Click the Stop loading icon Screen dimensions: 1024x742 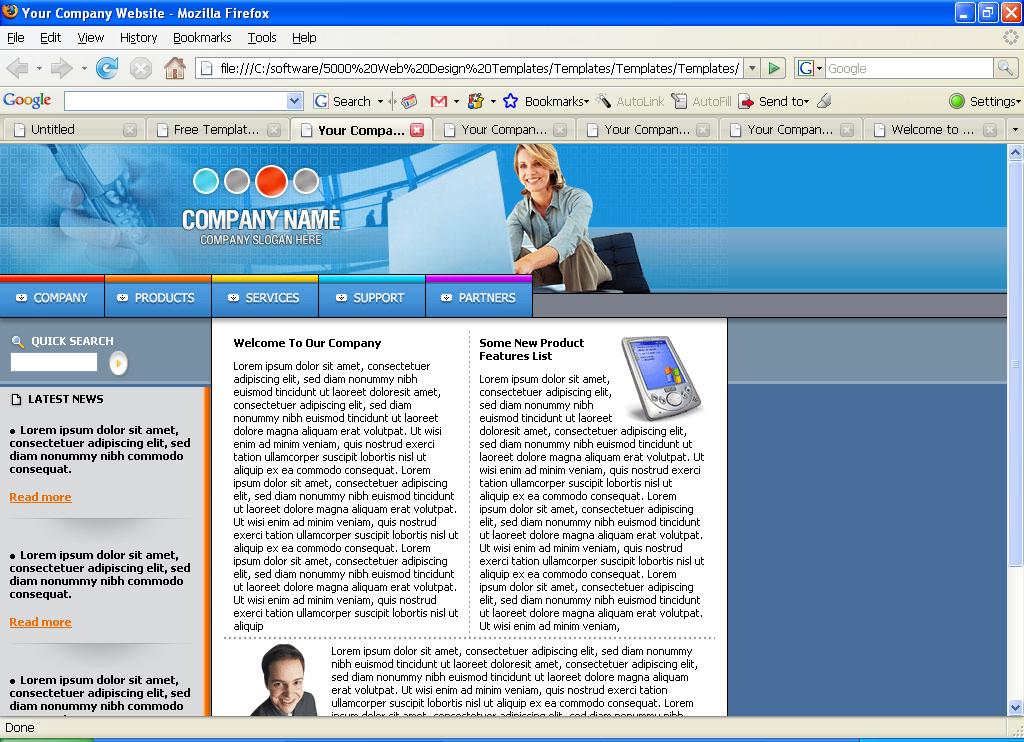[x=140, y=68]
